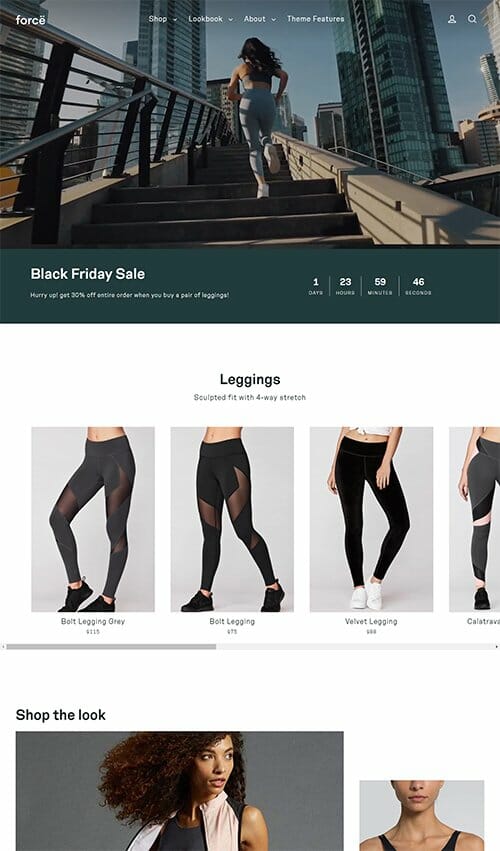Click the force logo
The height and width of the screenshot is (851, 500).
30,20
